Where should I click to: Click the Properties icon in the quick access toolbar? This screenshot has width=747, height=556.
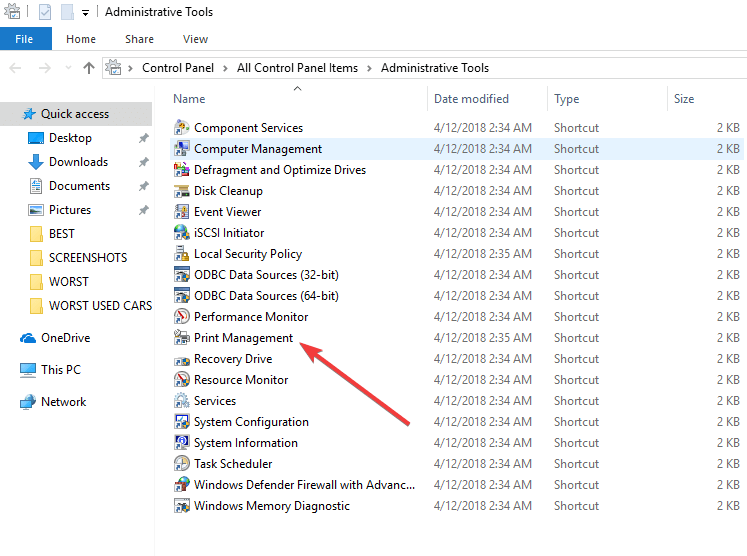pyautogui.click(x=45, y=12)
